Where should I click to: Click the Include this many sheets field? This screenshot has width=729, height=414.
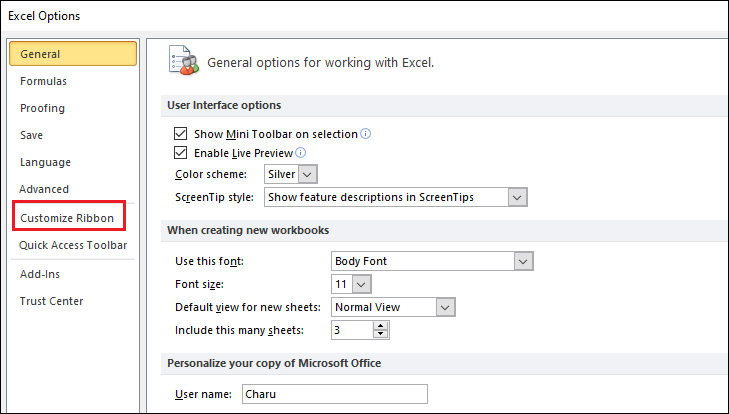(x=352, y=330)
